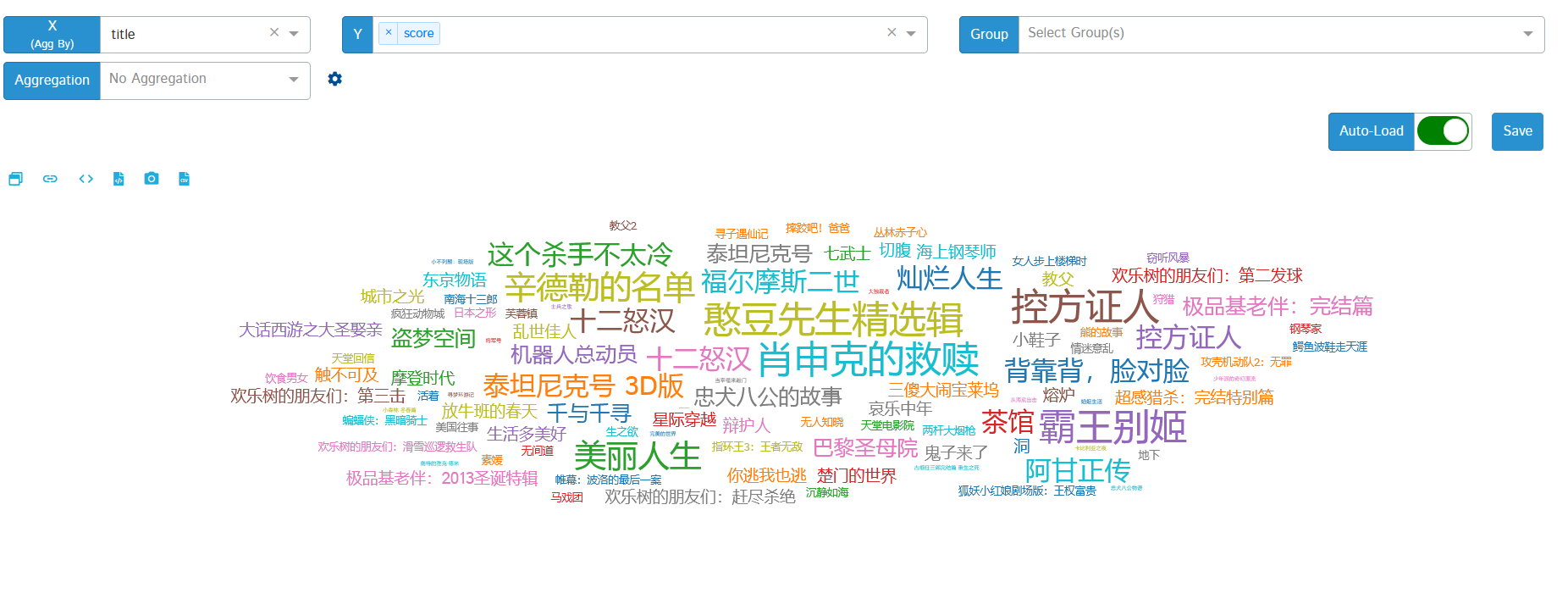Click word '肖申克的救赎' in cloud
Viewport: 1568px width, 599px height.
click(869, 359)
